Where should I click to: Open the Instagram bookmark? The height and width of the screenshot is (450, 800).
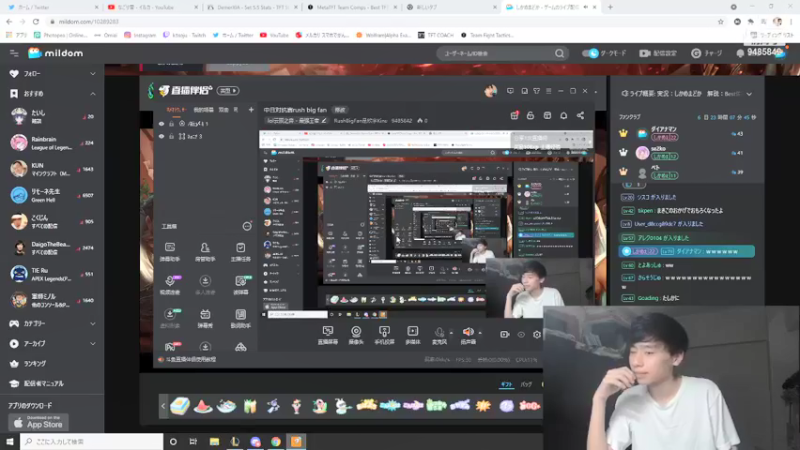(x=140, y=35)
